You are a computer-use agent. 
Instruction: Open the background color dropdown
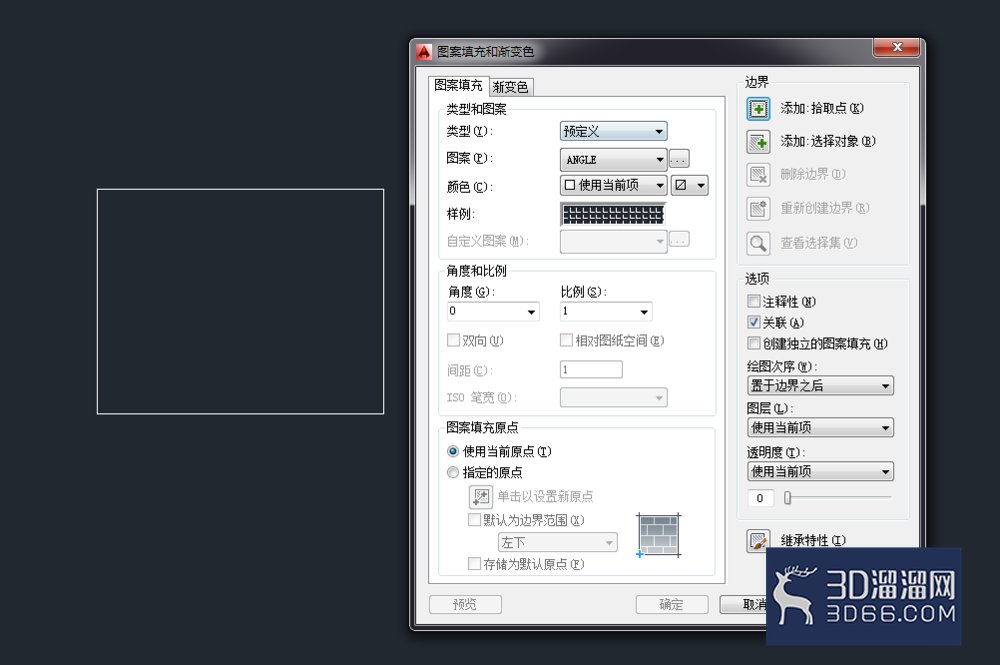689,185
